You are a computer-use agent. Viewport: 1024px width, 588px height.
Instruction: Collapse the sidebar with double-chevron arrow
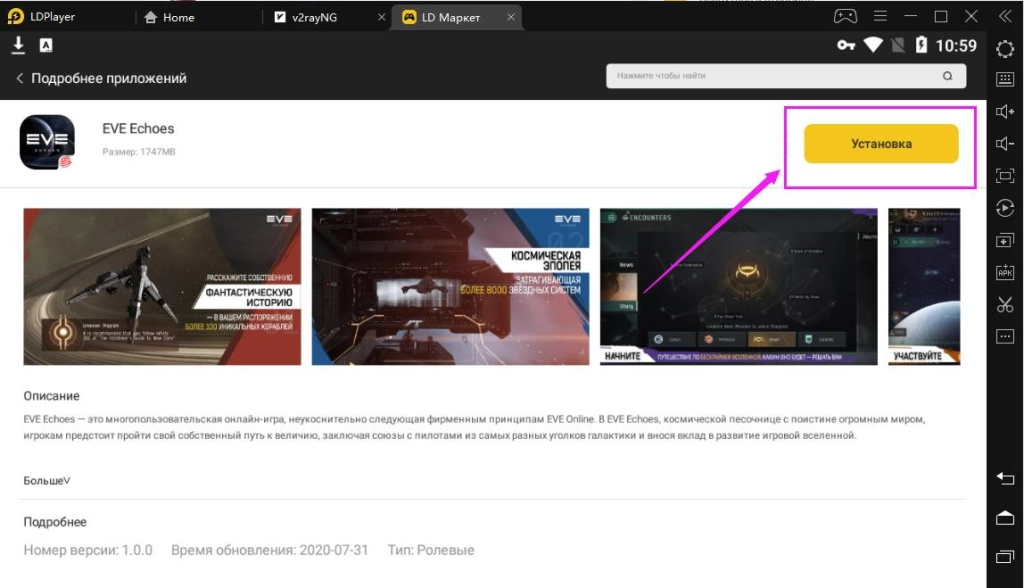(x=1005, y=17)
